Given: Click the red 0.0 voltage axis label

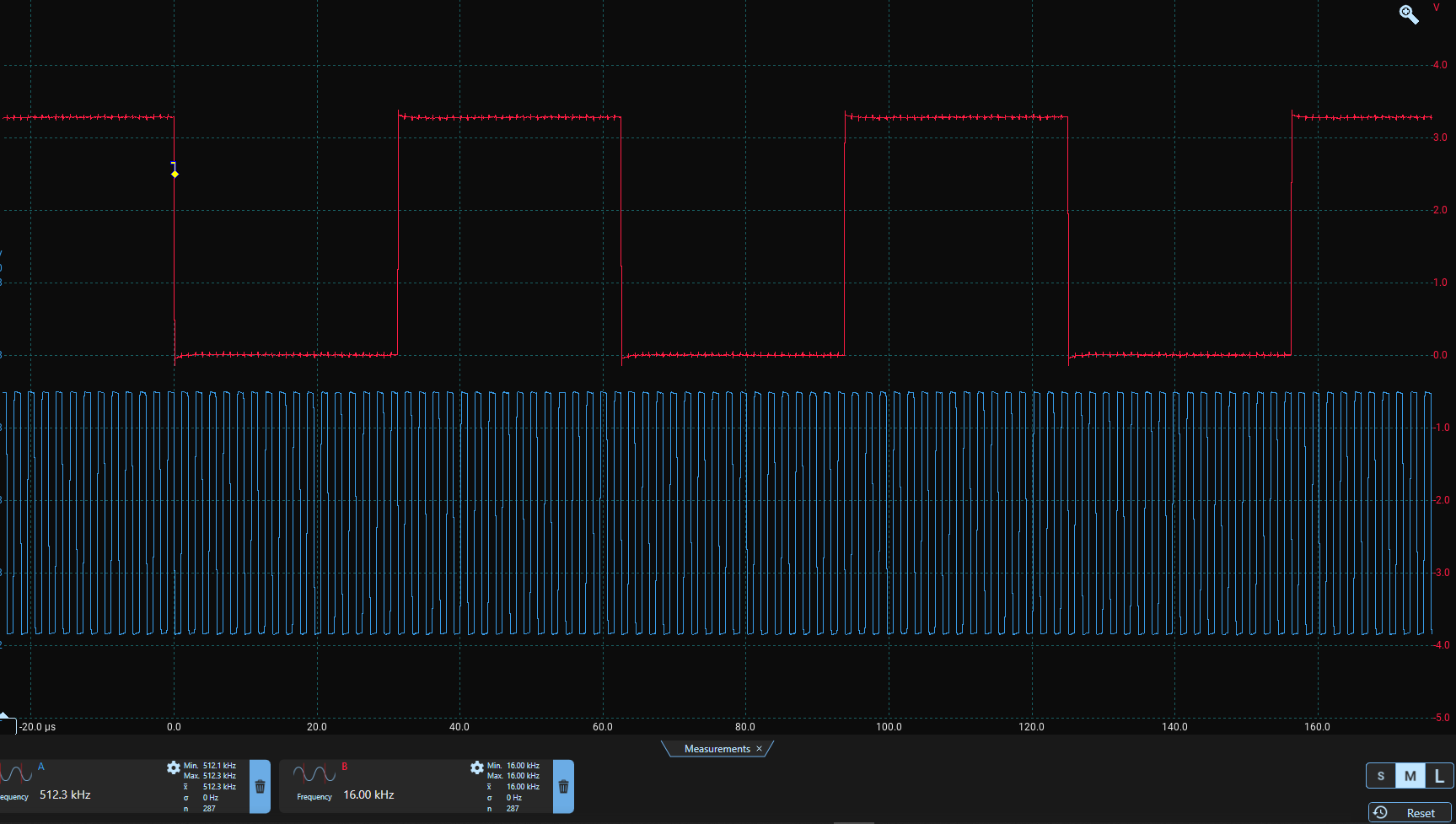Looking at the screenshot, I should coord(1440,355).
